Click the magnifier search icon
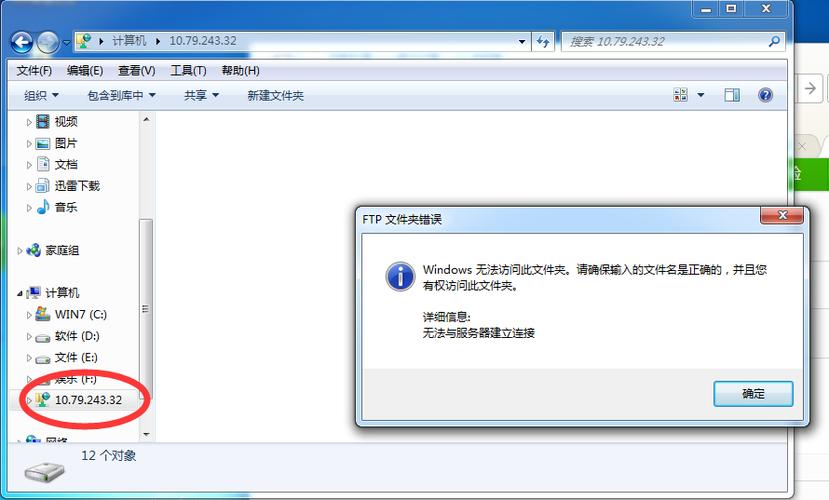This screenshot has width=829, height=500. tap(774, 41)
